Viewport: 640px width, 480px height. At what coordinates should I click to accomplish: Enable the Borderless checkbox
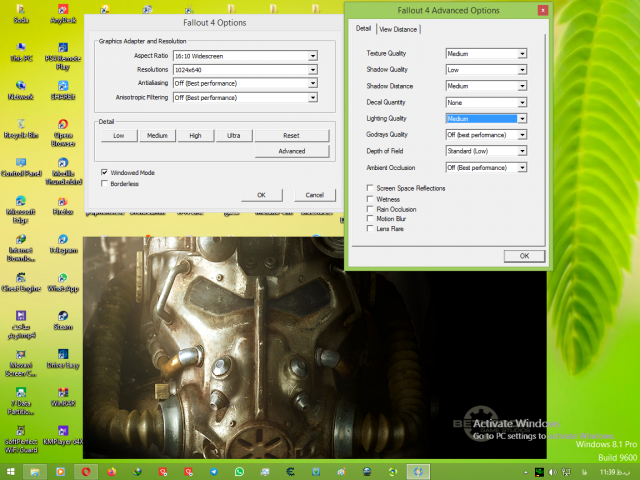point(105,184)
